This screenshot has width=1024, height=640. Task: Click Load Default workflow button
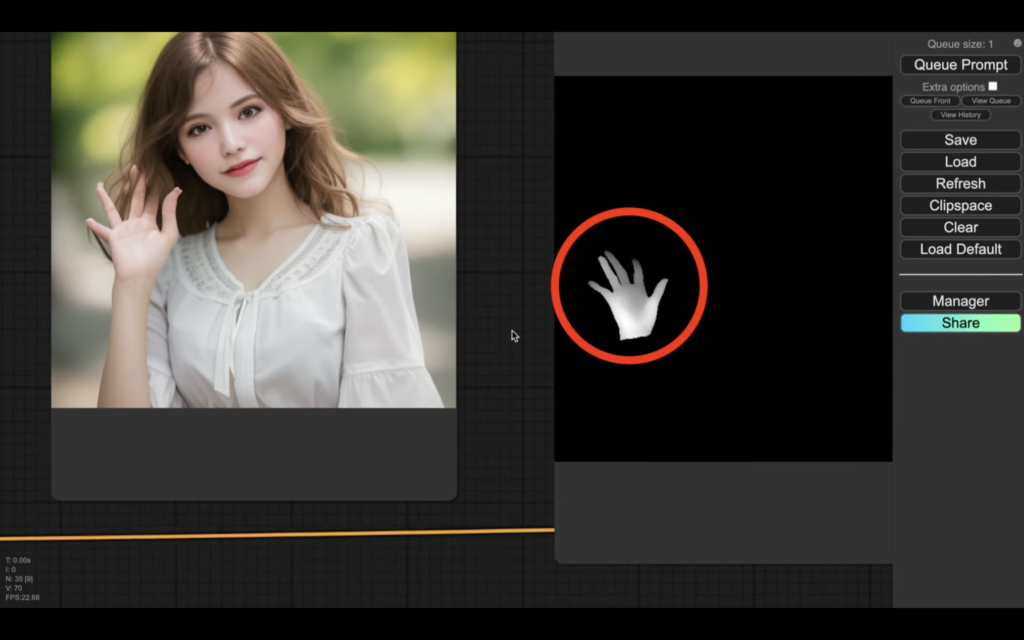(960, 250)
